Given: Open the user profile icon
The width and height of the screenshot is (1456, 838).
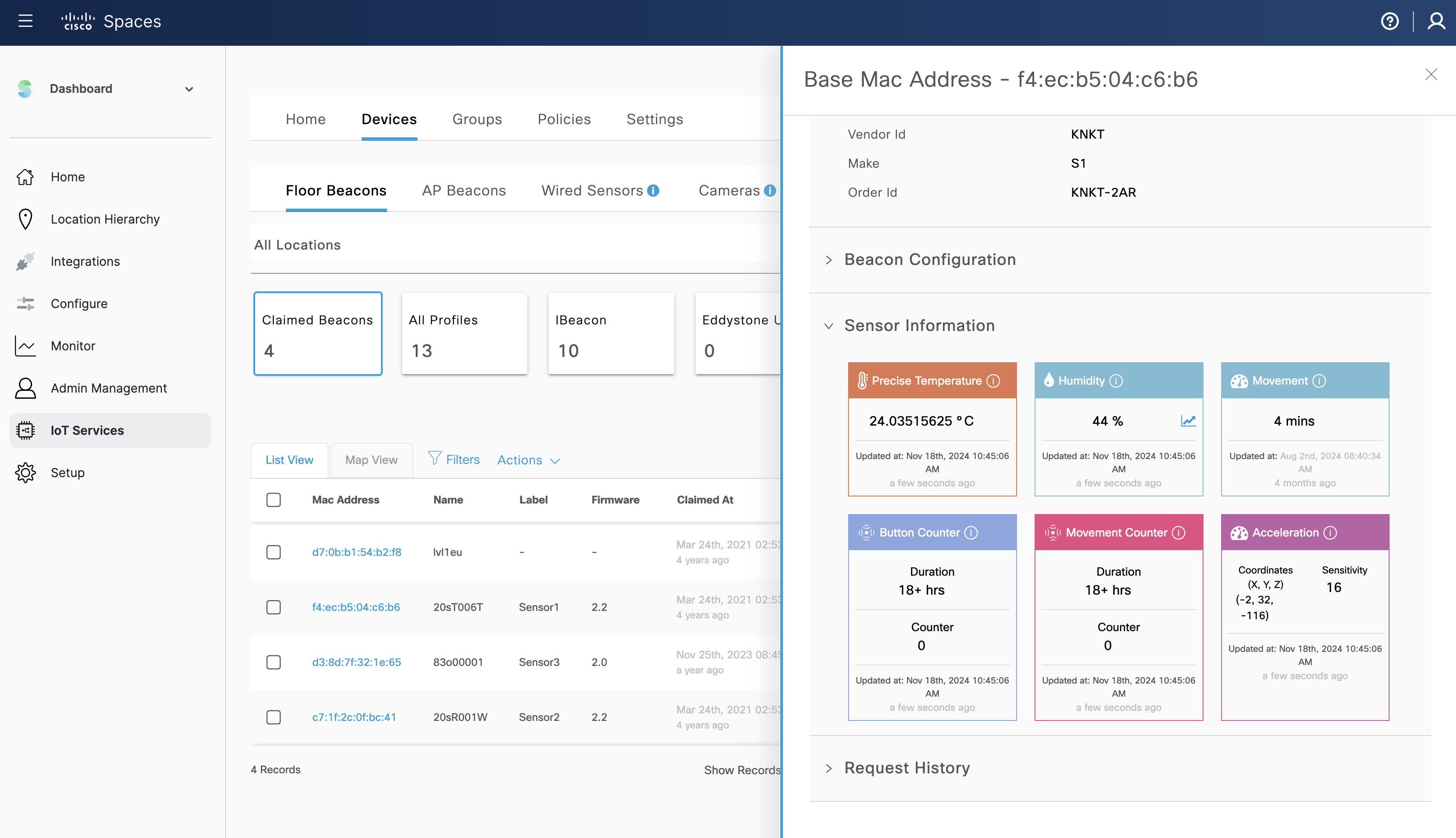Looking at the screenshot, I should pyautogui.click(x=1436, y=21).
